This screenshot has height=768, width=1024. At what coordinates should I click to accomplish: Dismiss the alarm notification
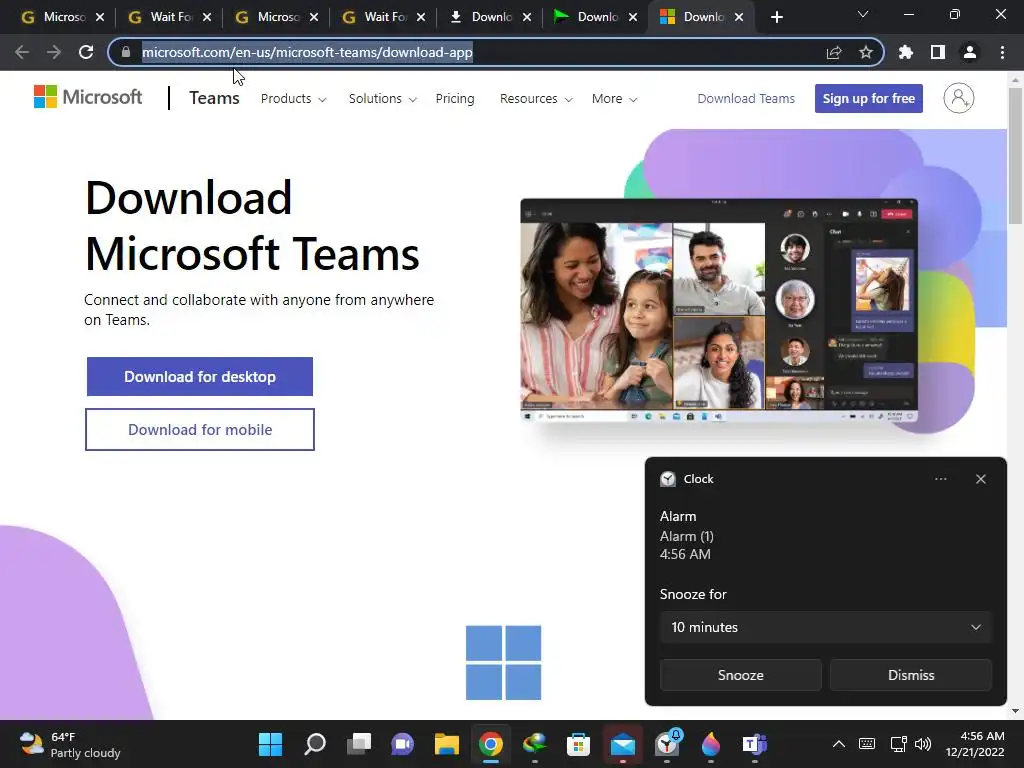pyautogui.click(x=910, y=675)
